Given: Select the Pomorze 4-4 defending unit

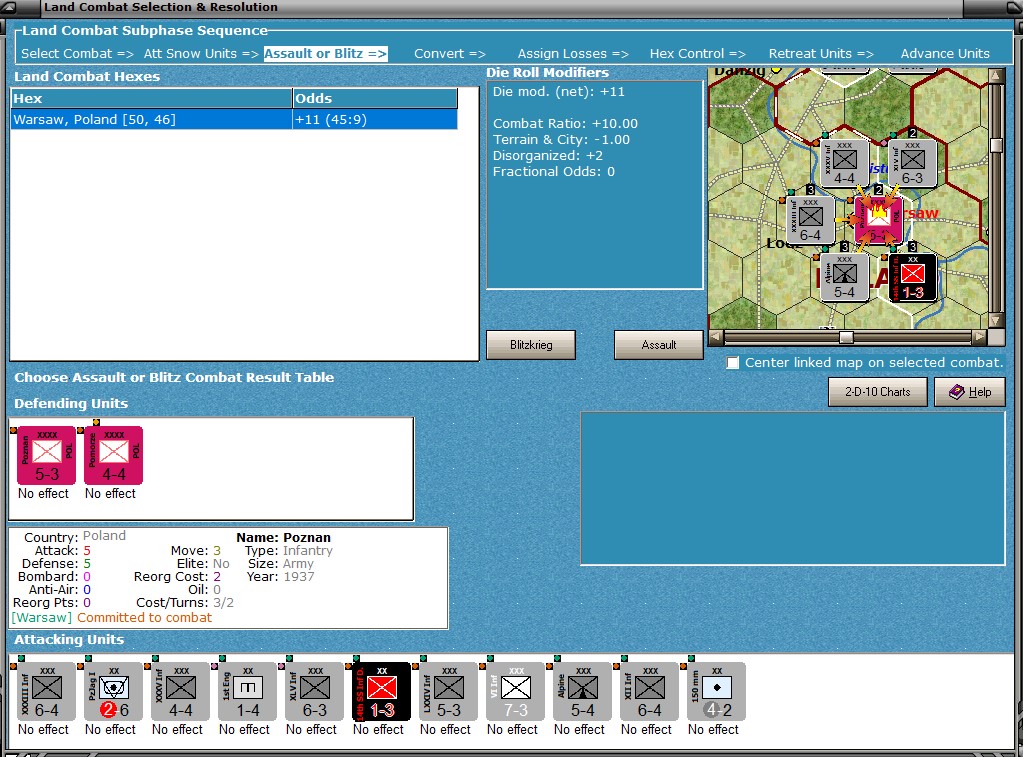Looking at the screenshot, I should click(x=114, y=455).
